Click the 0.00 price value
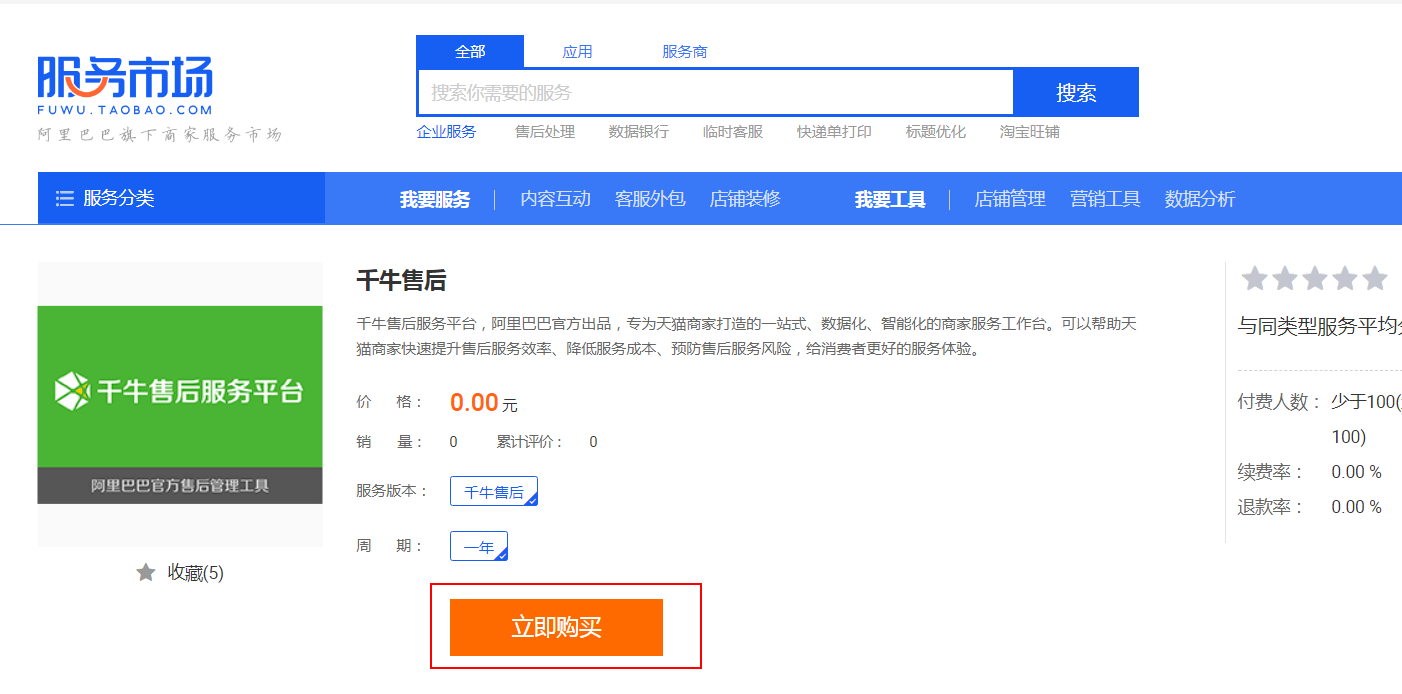The height and width of the screenshot is (694, 1402). [x=474, y=403]
